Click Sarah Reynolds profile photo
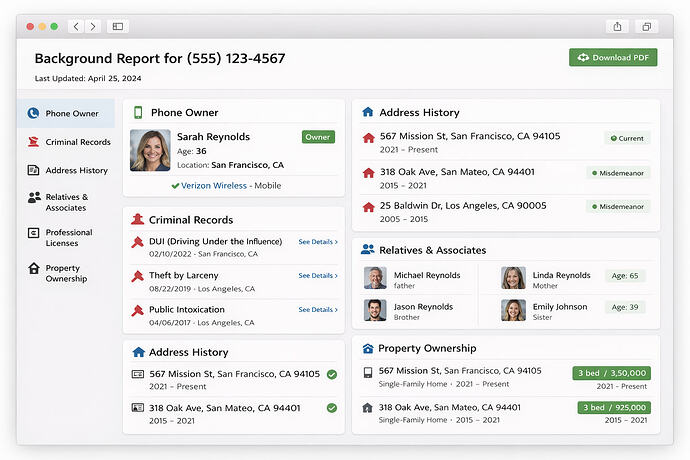The height and width of the screenshot is (460, 690). (x=150, y=151)
